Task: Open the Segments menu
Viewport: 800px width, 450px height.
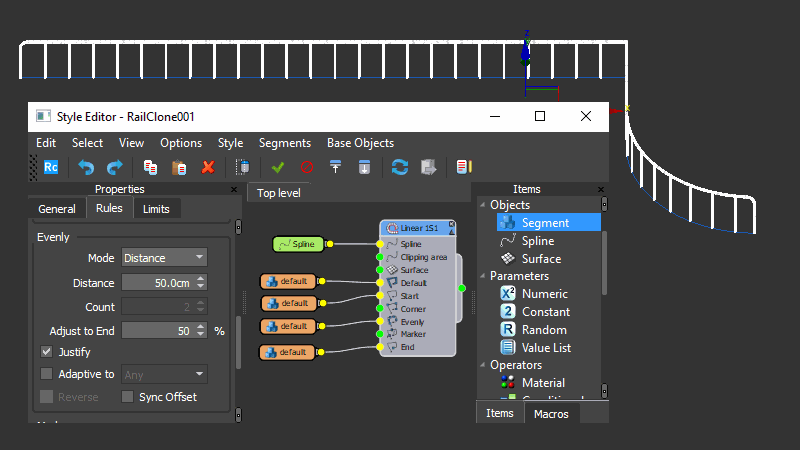Action: (284, 143)
